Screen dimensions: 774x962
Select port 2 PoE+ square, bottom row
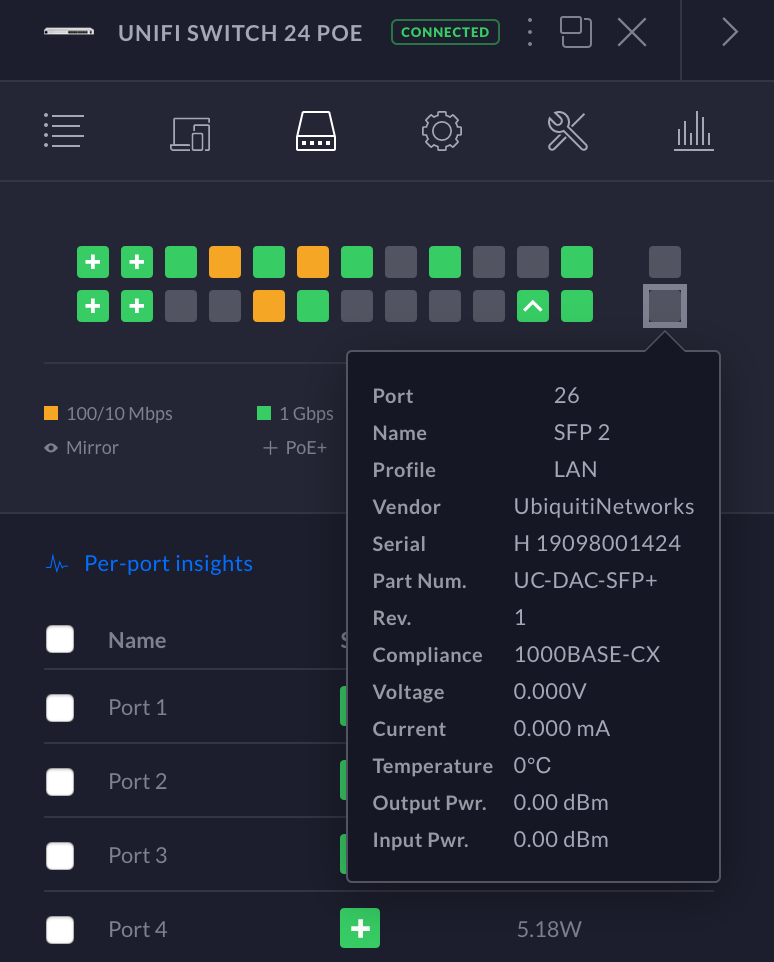(x=93, y=306)
